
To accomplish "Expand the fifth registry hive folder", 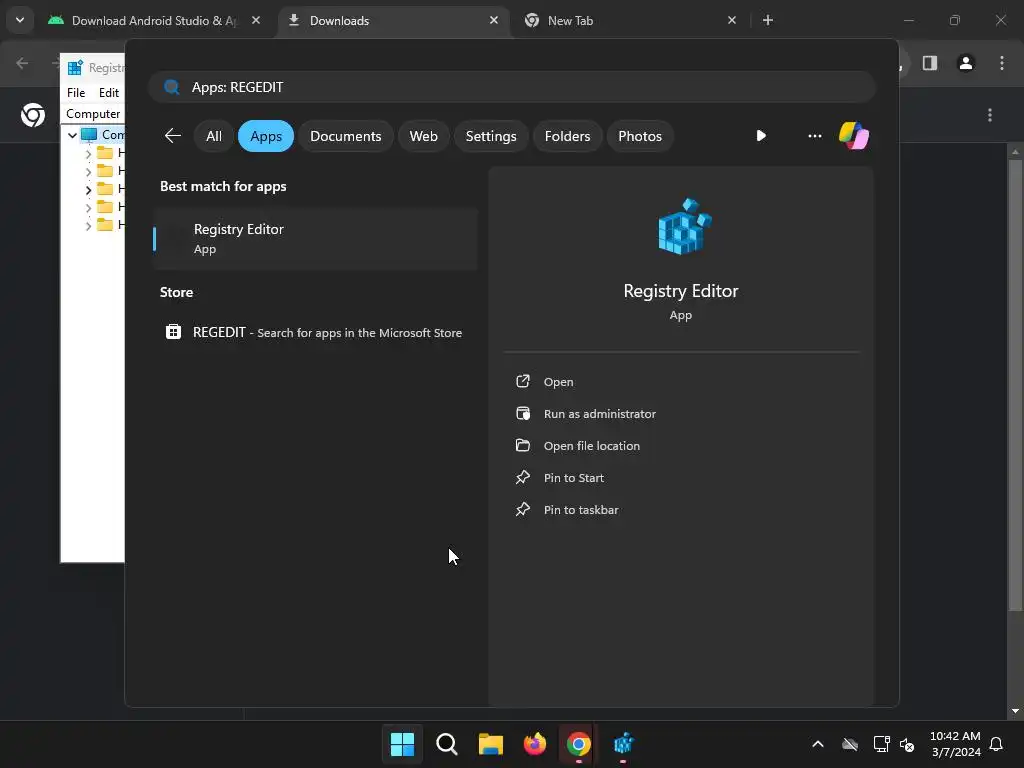I will [x=88, y=226].
